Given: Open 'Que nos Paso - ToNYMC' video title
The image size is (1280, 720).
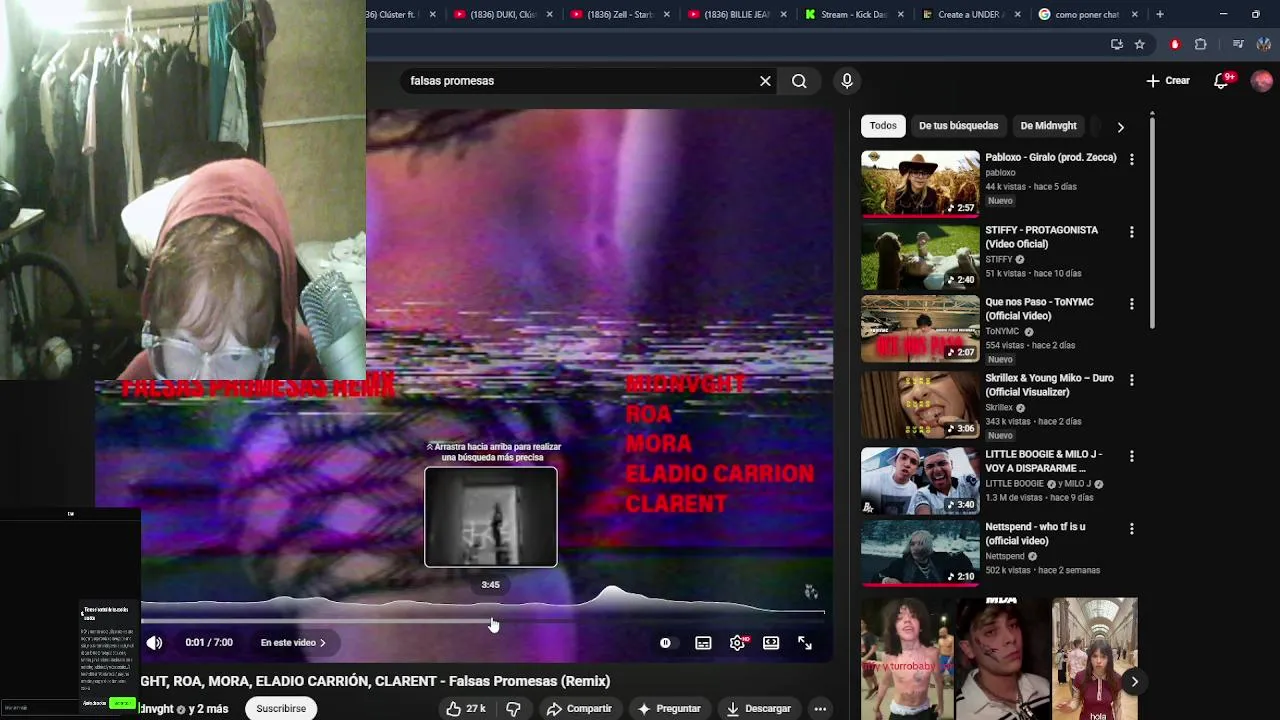Looking at the screenshot, I should (1039, 309).
